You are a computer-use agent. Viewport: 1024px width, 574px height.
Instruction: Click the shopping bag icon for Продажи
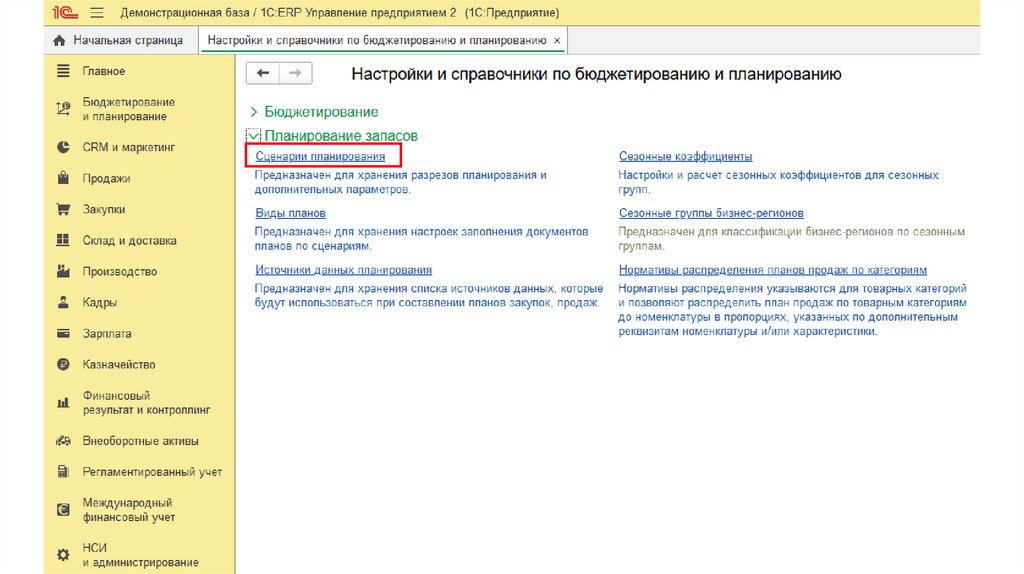click(63, 179)
